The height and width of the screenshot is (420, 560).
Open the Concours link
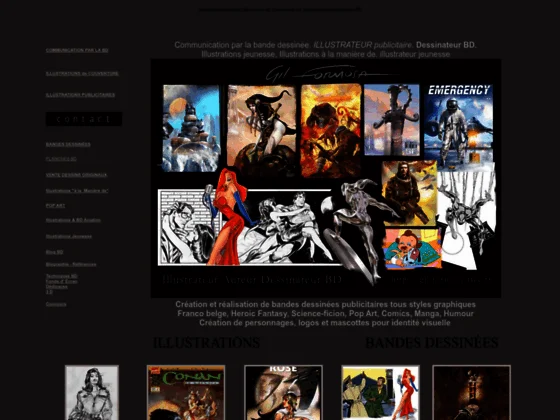pos(56,304)
